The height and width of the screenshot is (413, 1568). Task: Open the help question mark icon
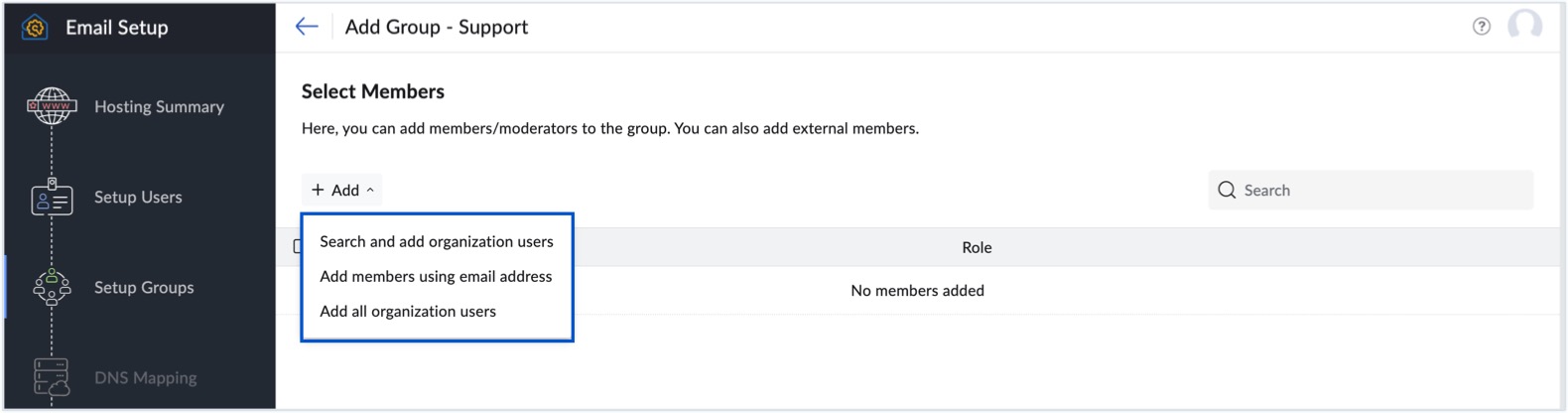click(x=1481, y=27)
